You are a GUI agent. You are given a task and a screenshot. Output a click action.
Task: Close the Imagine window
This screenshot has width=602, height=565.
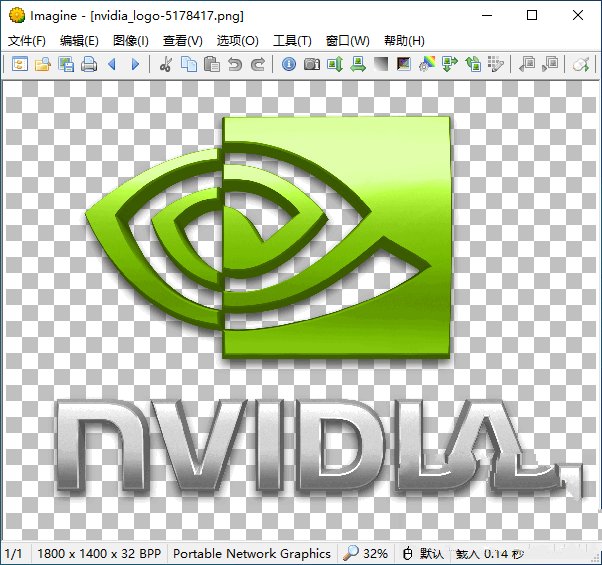coord(578,15)
